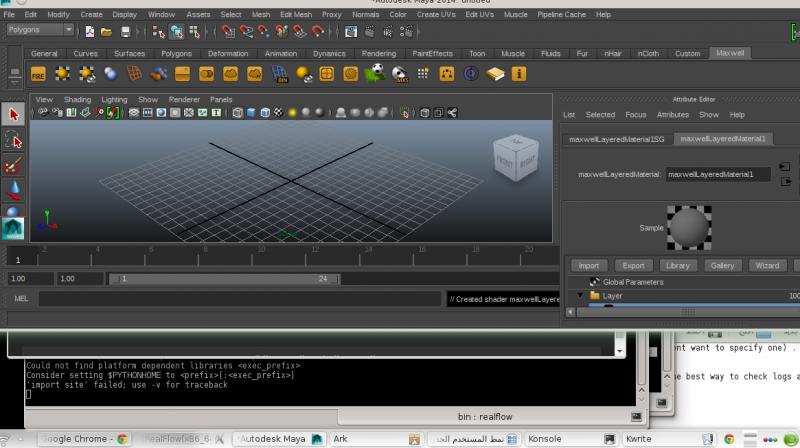Select by hierarchy mode icon
The width and height of the screenshot is (800, 448).
click(158, 32)
